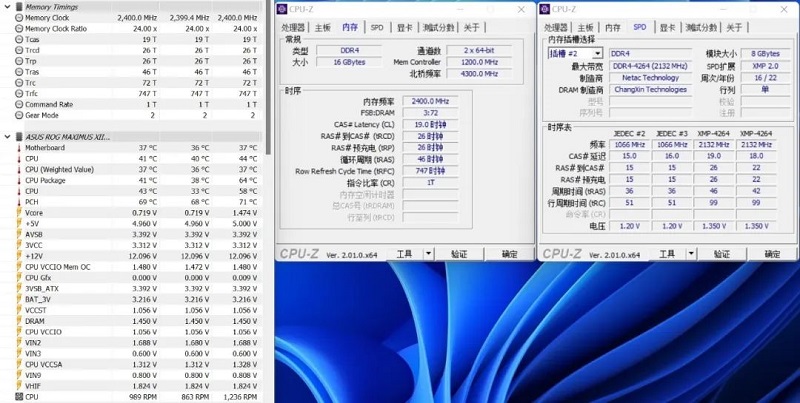Select the 3VSB_ATX voltage row label
Viewport: 800px width, 403px height.
pos(42,288)
